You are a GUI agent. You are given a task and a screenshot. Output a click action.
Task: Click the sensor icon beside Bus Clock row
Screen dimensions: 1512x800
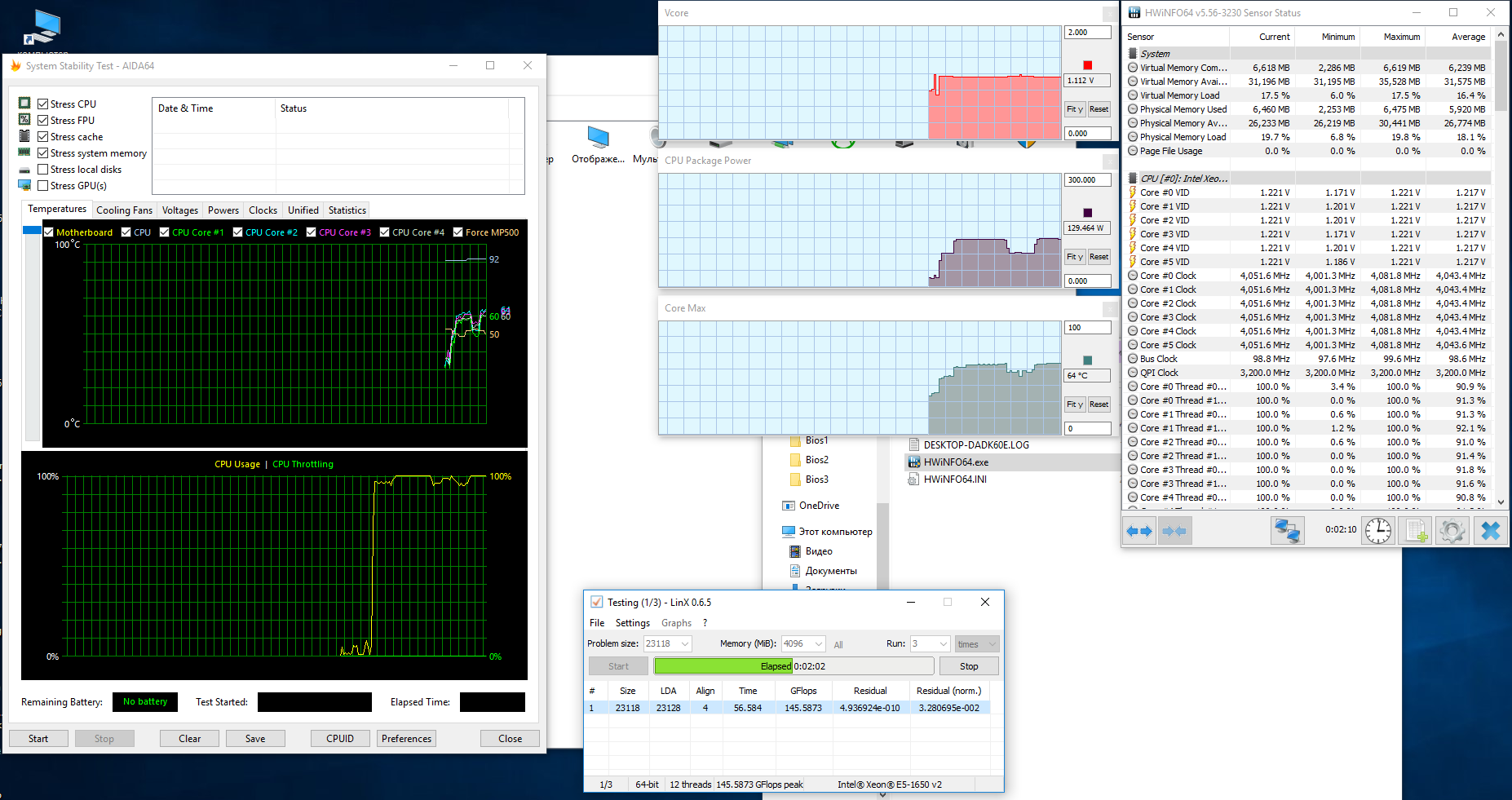pos(1133,359)
